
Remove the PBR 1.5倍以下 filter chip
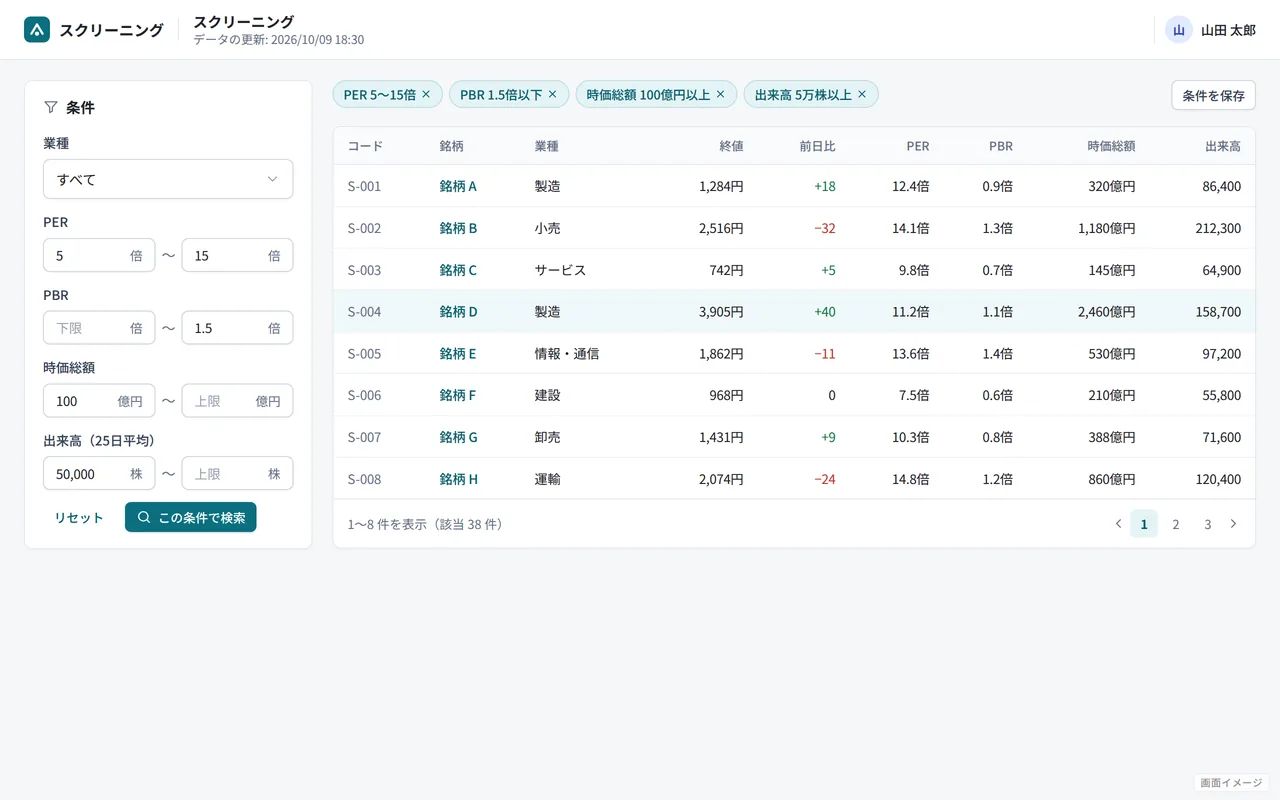(x=552, y=95)
